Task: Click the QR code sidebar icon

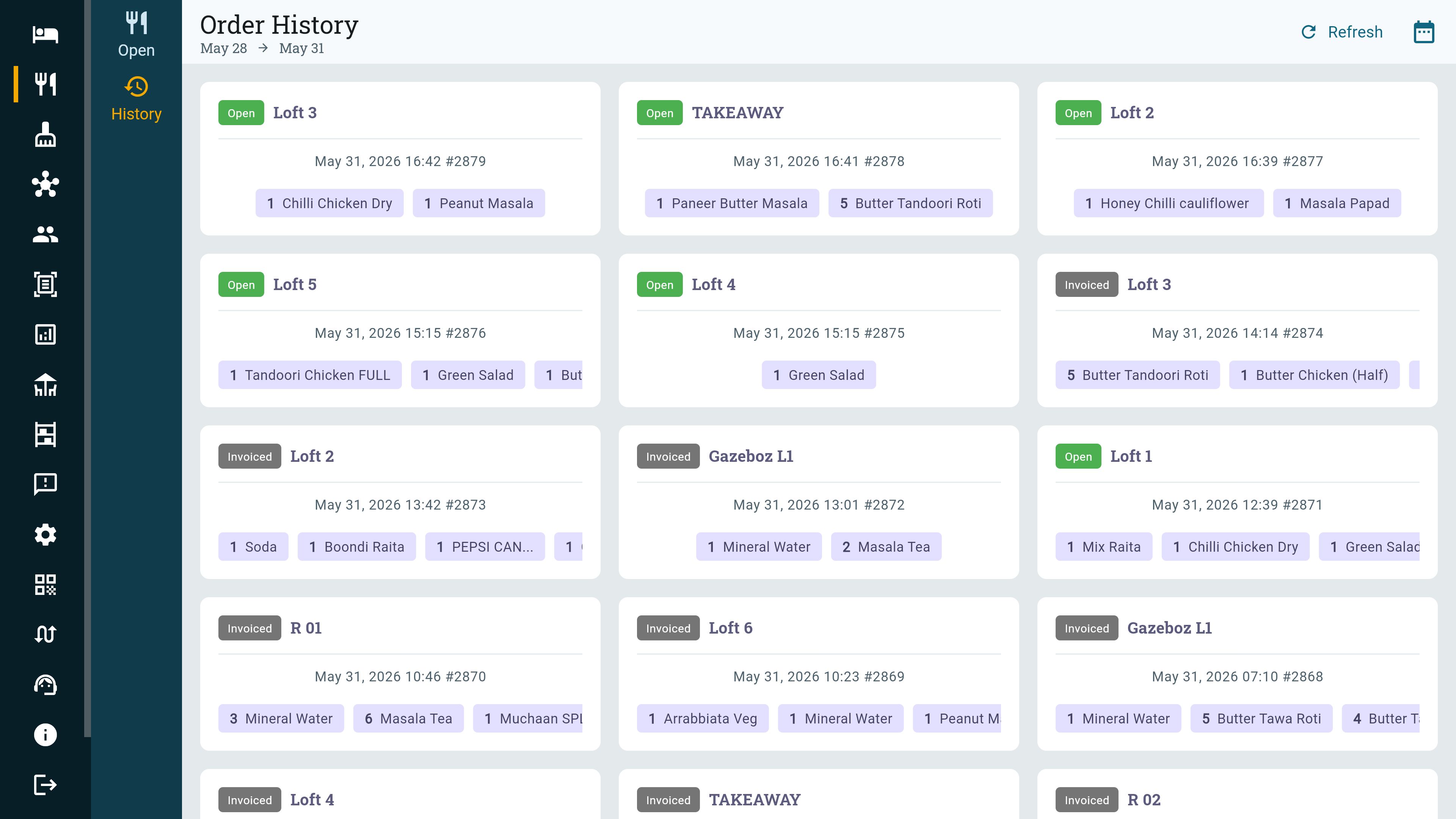Action: pos(45,585)
